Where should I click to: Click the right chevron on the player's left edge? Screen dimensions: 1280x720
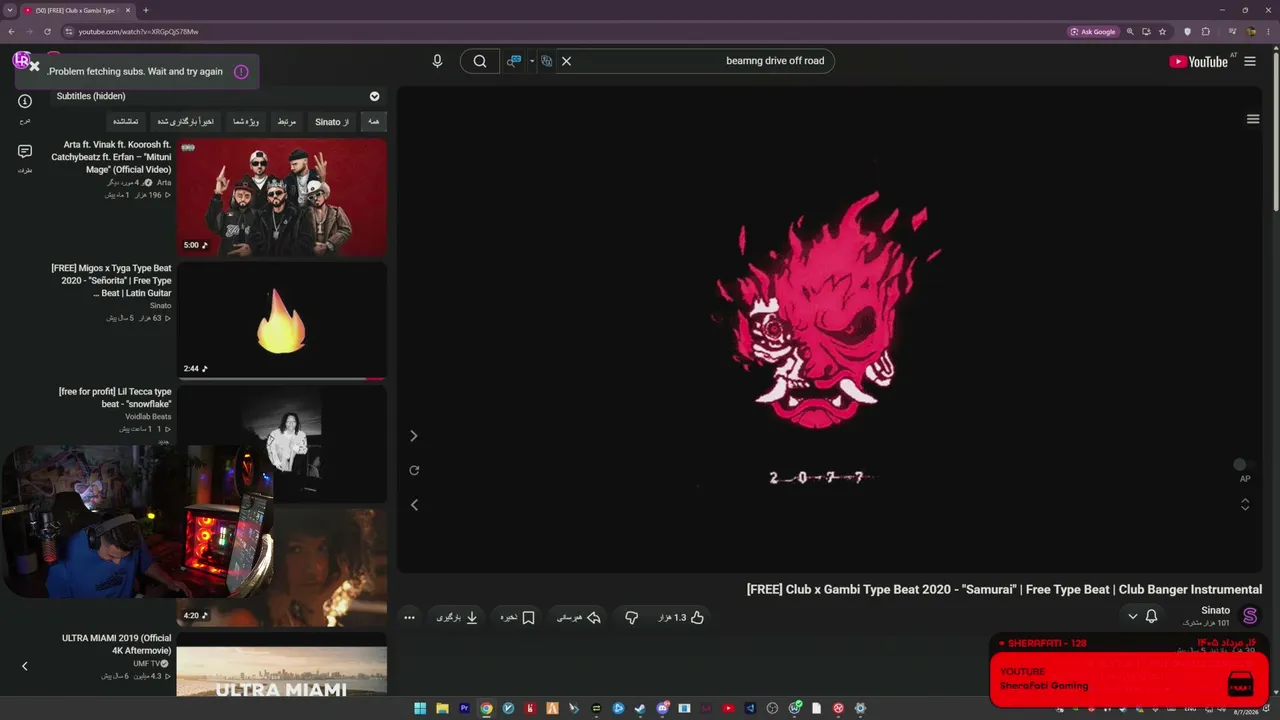414,436
